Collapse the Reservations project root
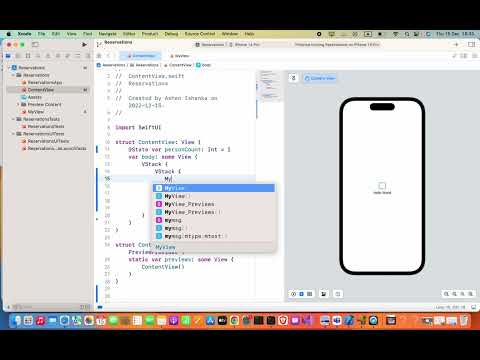Screen dimensions: 480x360 [x=9, y=68]
